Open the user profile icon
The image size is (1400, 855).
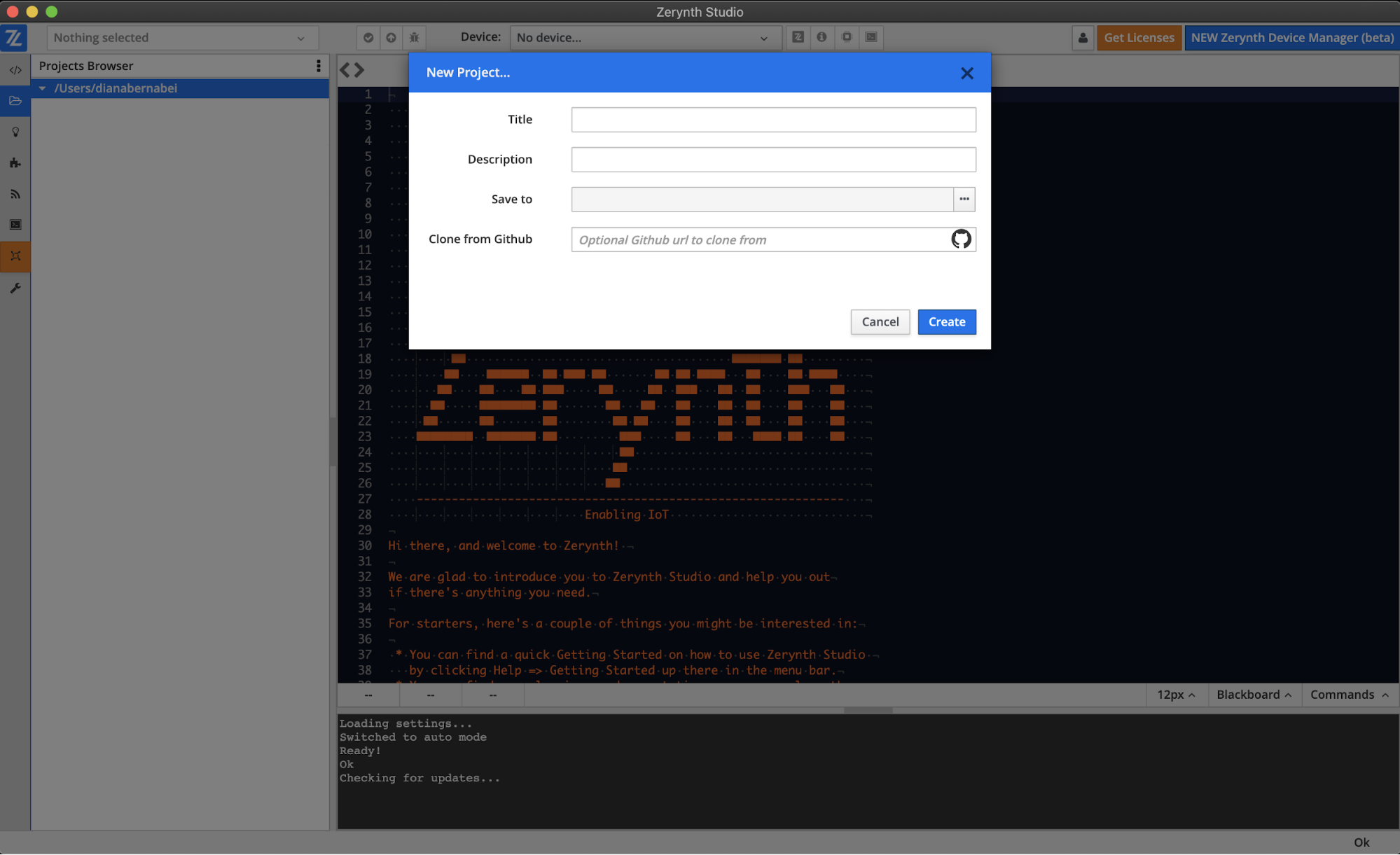[1083, 38]
